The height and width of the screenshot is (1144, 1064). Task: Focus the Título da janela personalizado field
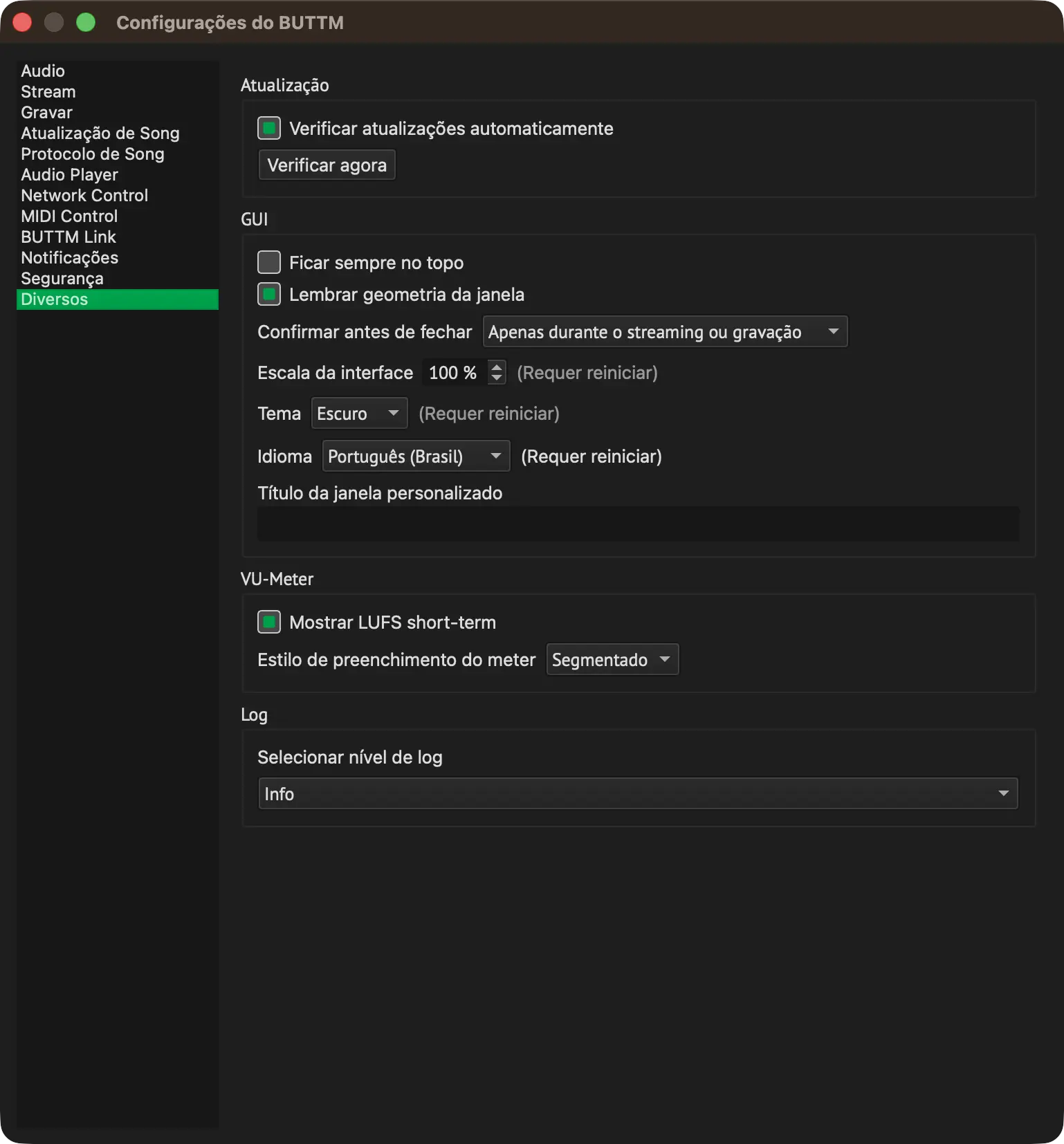638,524
